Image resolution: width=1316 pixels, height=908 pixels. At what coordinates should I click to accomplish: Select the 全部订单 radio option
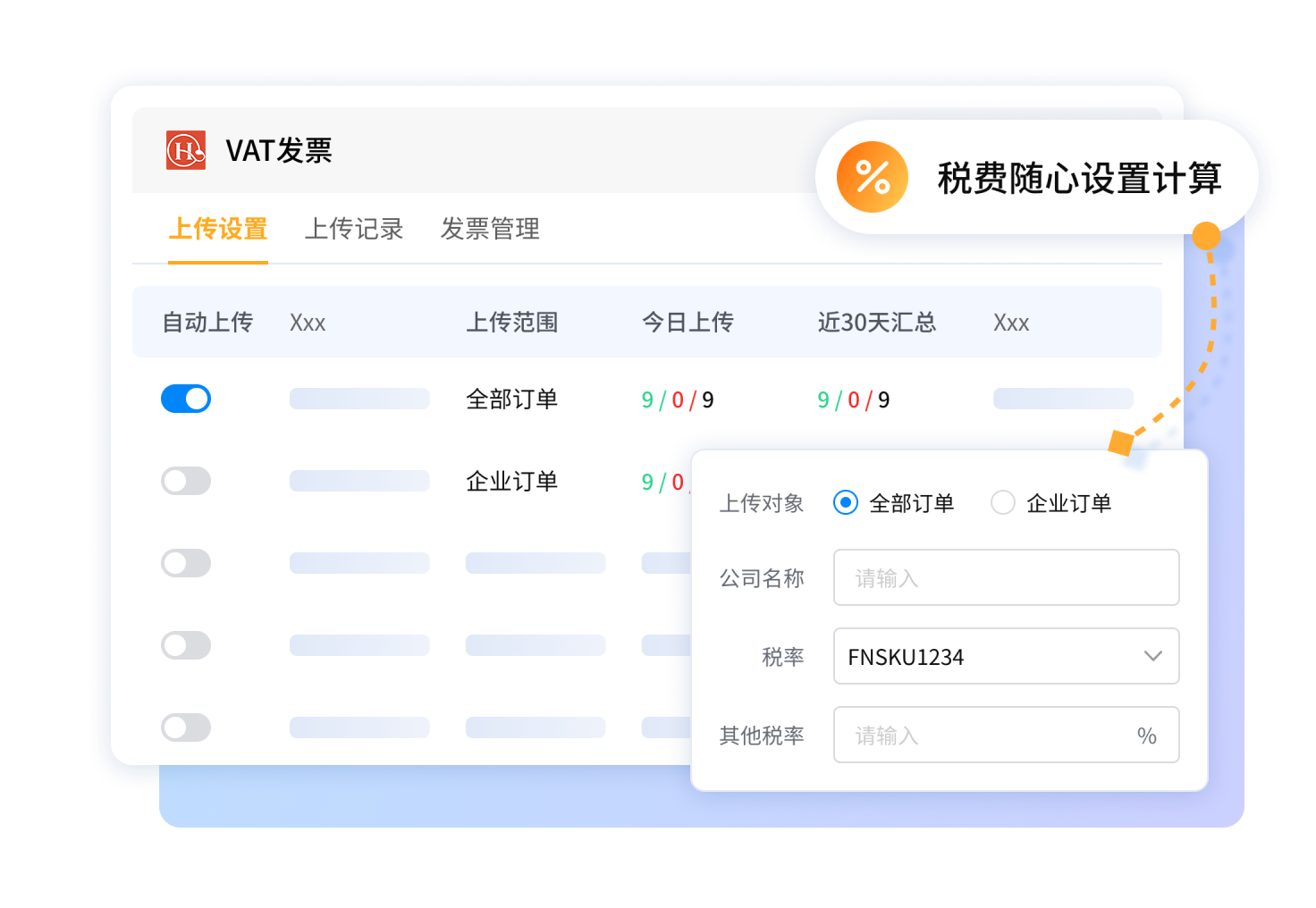click(846, 503)
